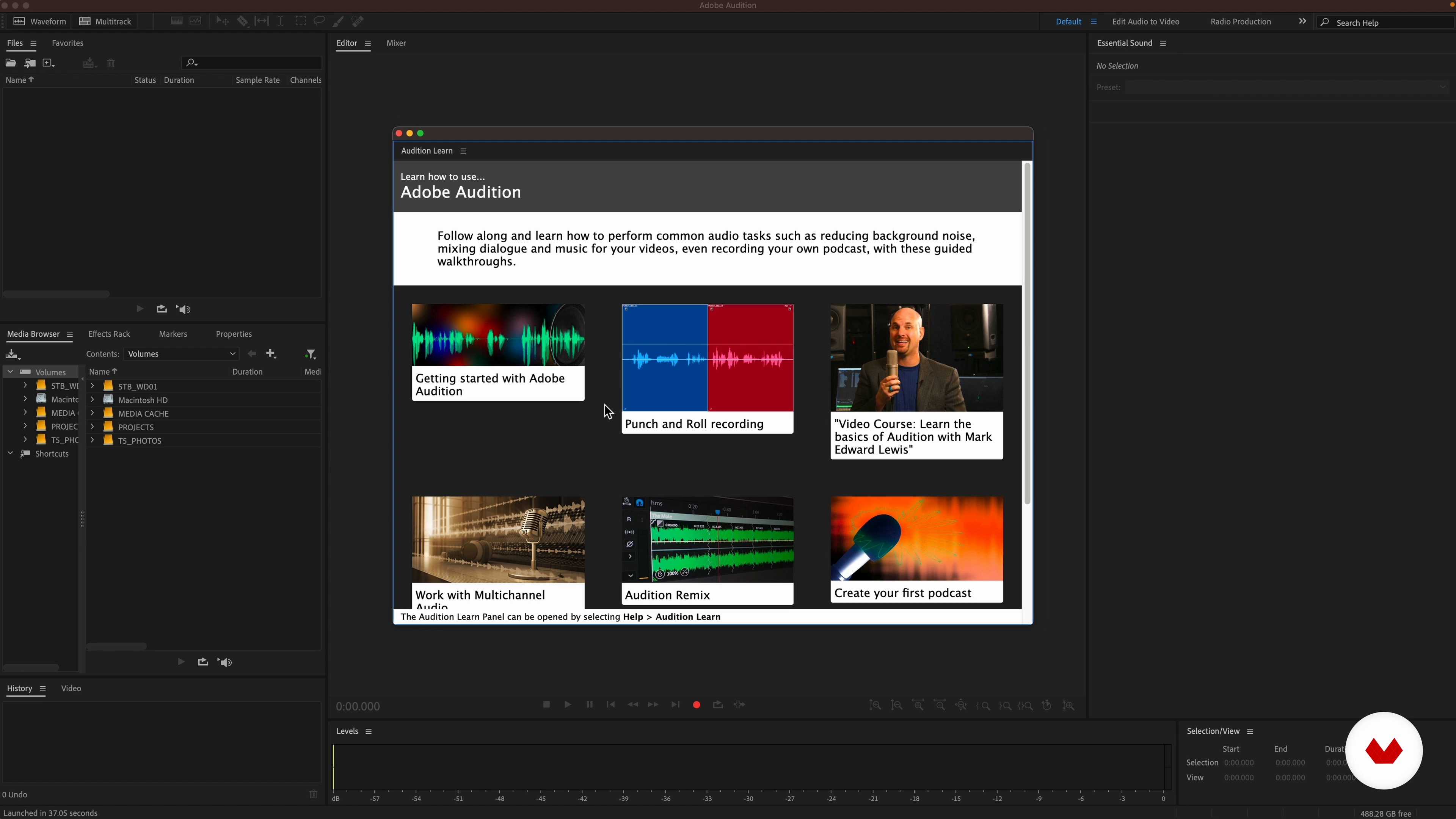Switch to Effects Rack tab
The image size is (1456, 819).
(x=109, y=334)
